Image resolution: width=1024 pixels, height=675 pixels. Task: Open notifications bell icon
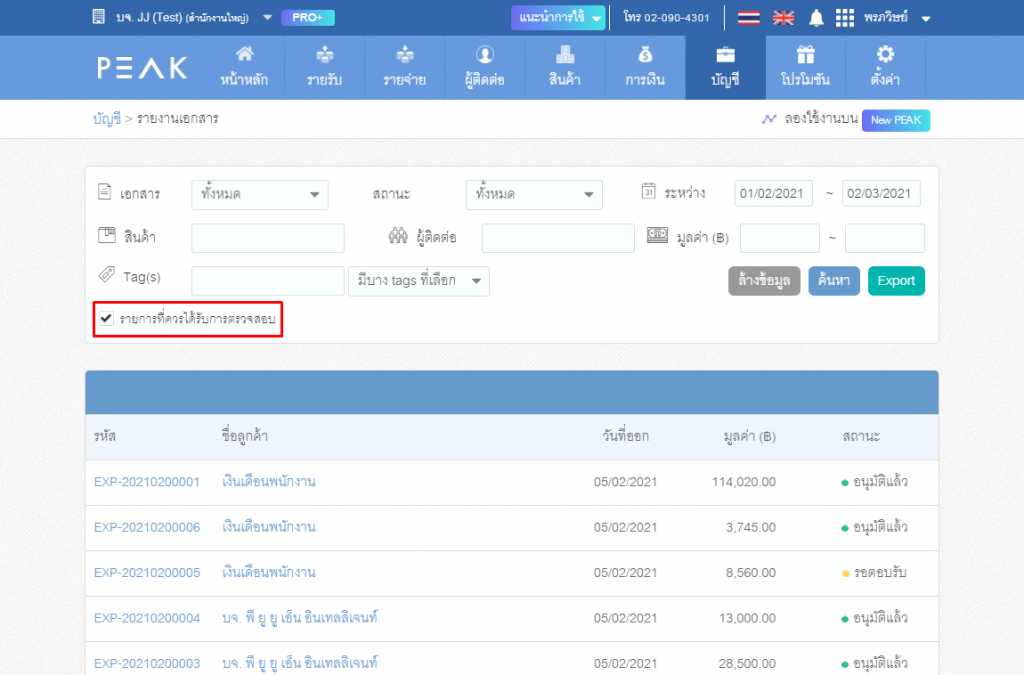pos(816,18)
